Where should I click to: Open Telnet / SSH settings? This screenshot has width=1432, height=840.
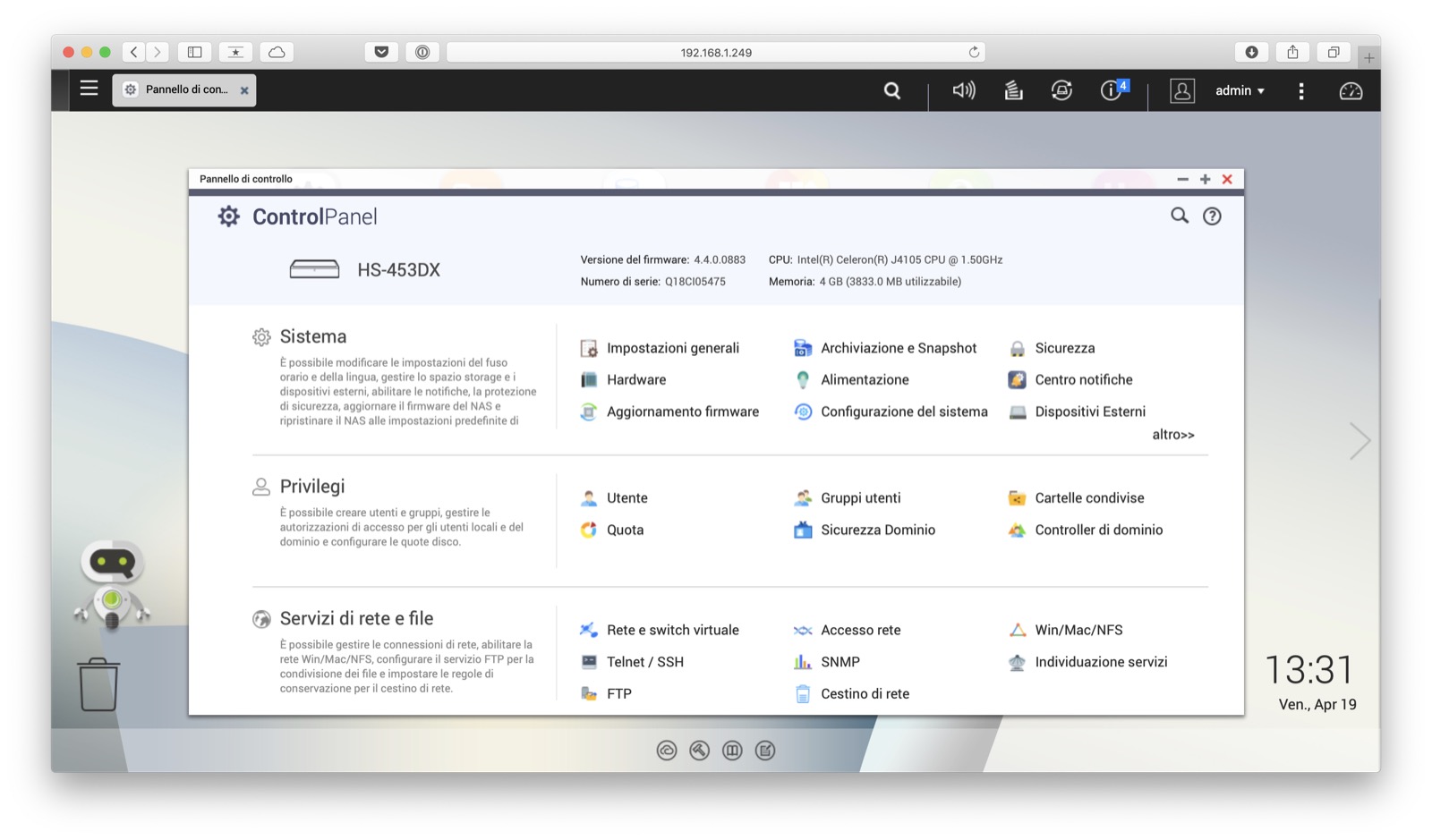(632, 662)
